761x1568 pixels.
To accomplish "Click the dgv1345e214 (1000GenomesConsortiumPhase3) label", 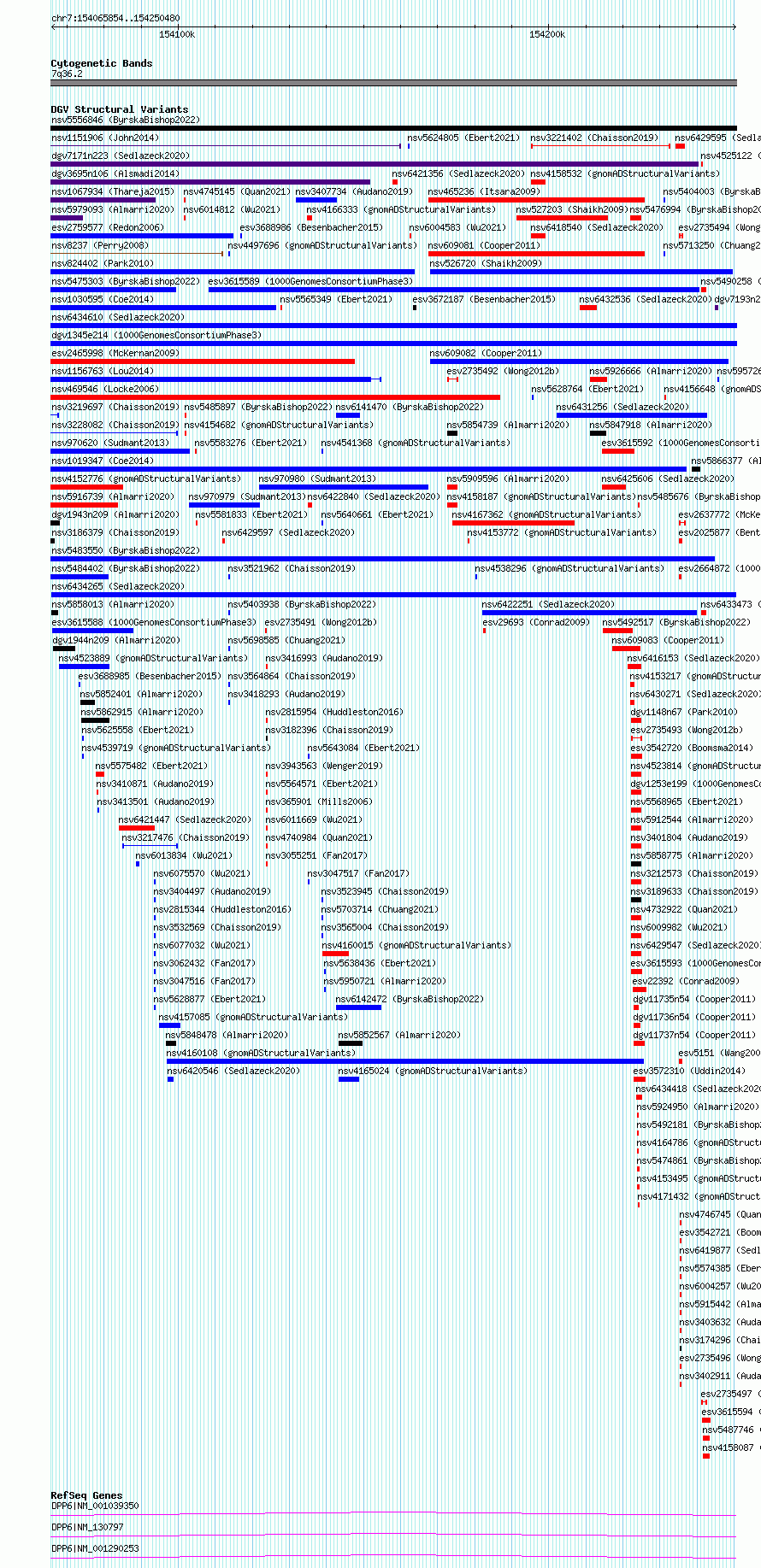I will click(x=156, y=335).
